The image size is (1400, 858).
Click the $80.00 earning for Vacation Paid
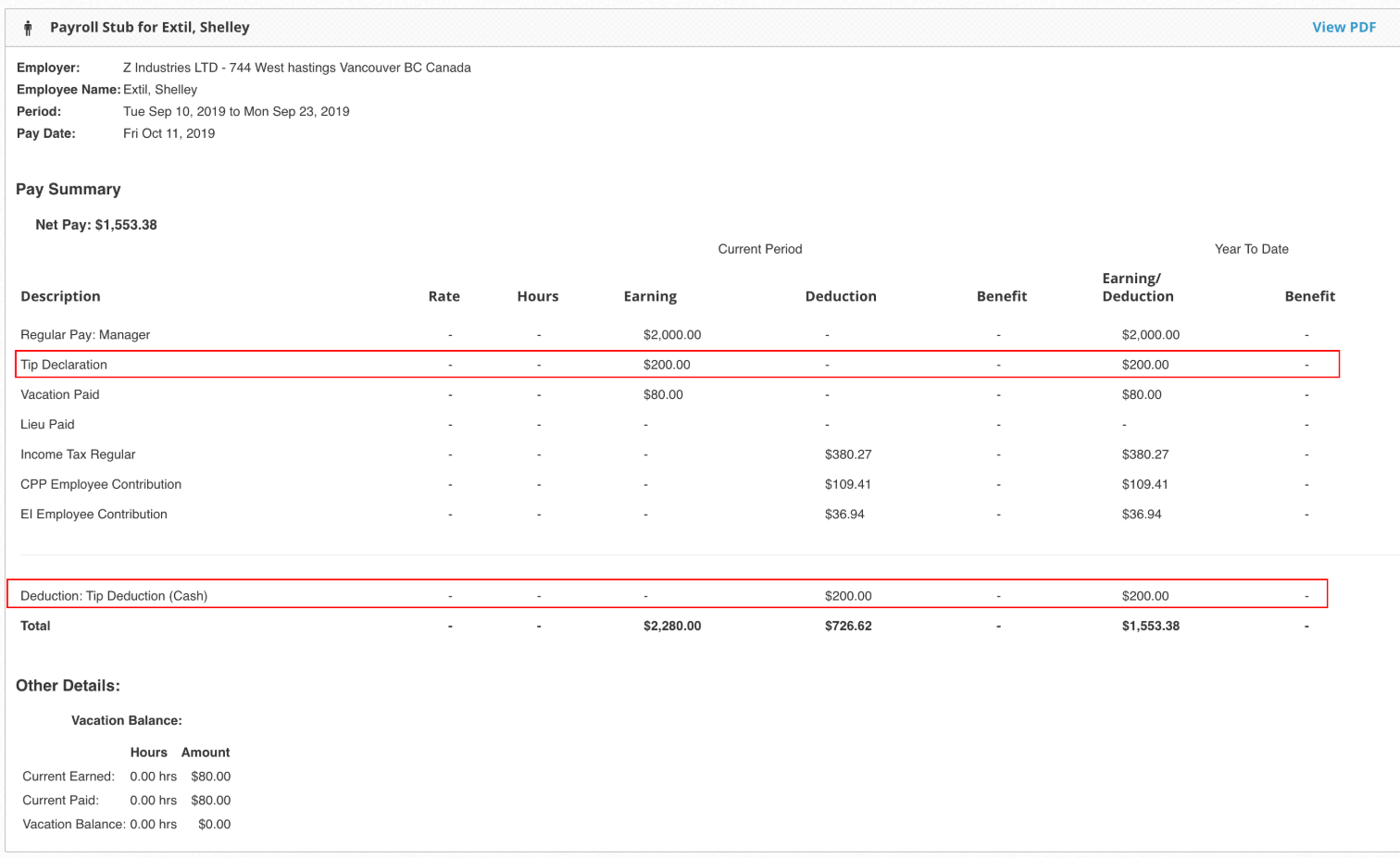663,394
